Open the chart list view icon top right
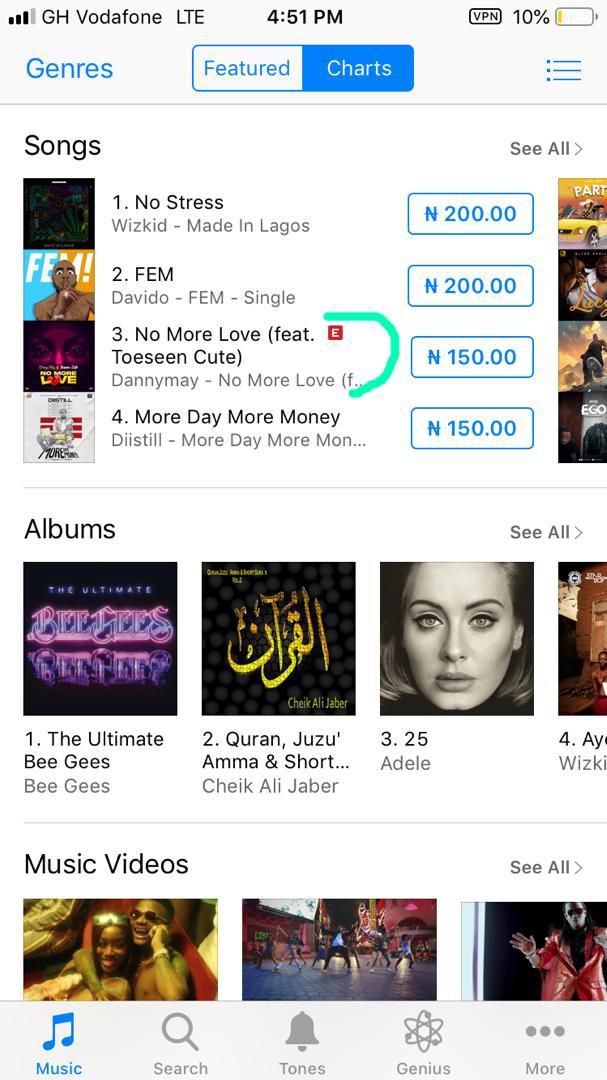Viewport: 607px width, 1080px height. pos(563,70)
